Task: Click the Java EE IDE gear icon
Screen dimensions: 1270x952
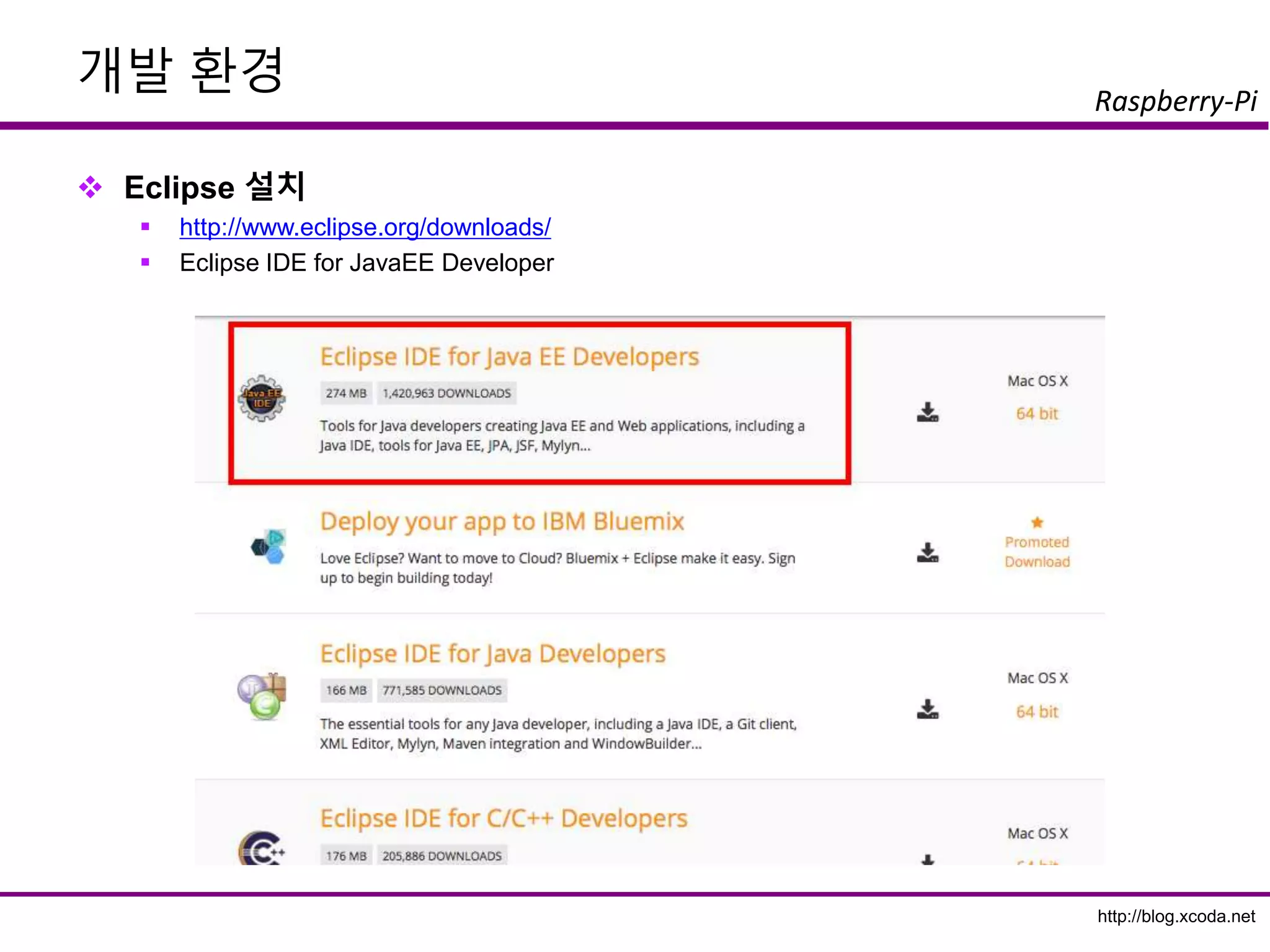Action: tap(262, 399)
